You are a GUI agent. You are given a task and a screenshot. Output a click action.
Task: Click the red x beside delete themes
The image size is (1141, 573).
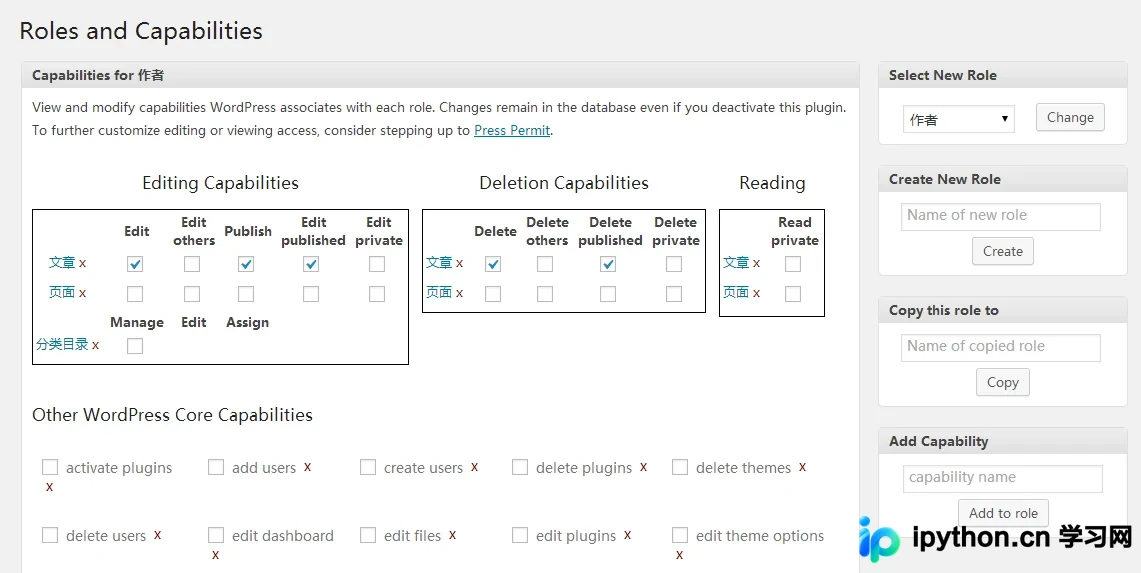[803, 467]
